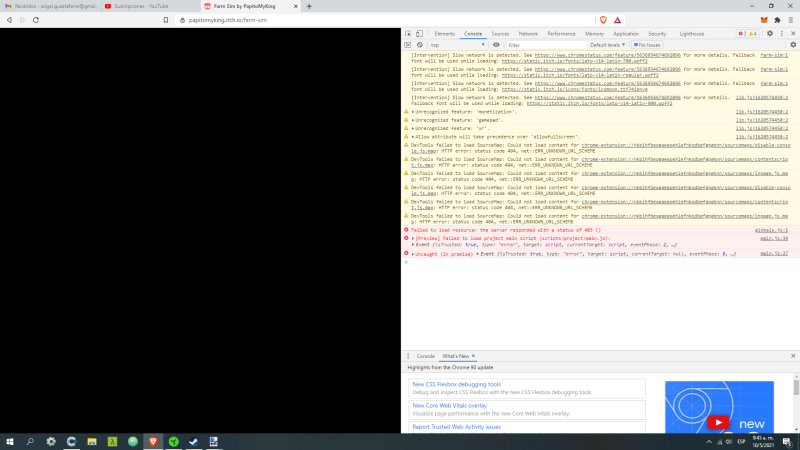Viewport: 800px width, 450px height.
Task: Expand the "Allow attribute will take precedence" warning
Action: pyautogui.click(x=413, y=137)
